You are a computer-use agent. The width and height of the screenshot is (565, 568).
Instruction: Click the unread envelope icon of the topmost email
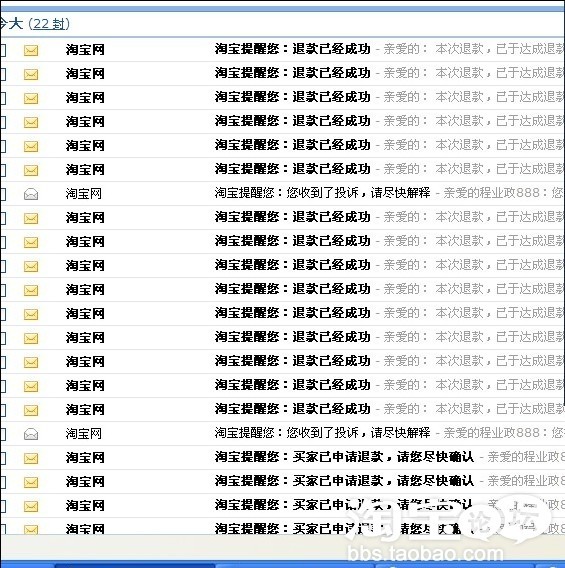tap(31, 50)
